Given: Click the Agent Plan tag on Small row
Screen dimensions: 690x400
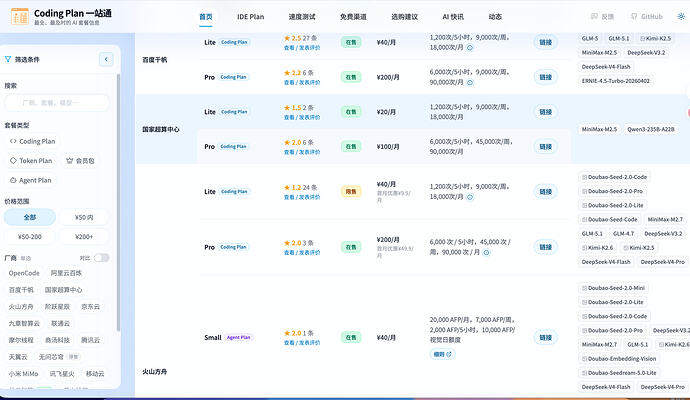Looking at the screenshot, I should (239, 338).
